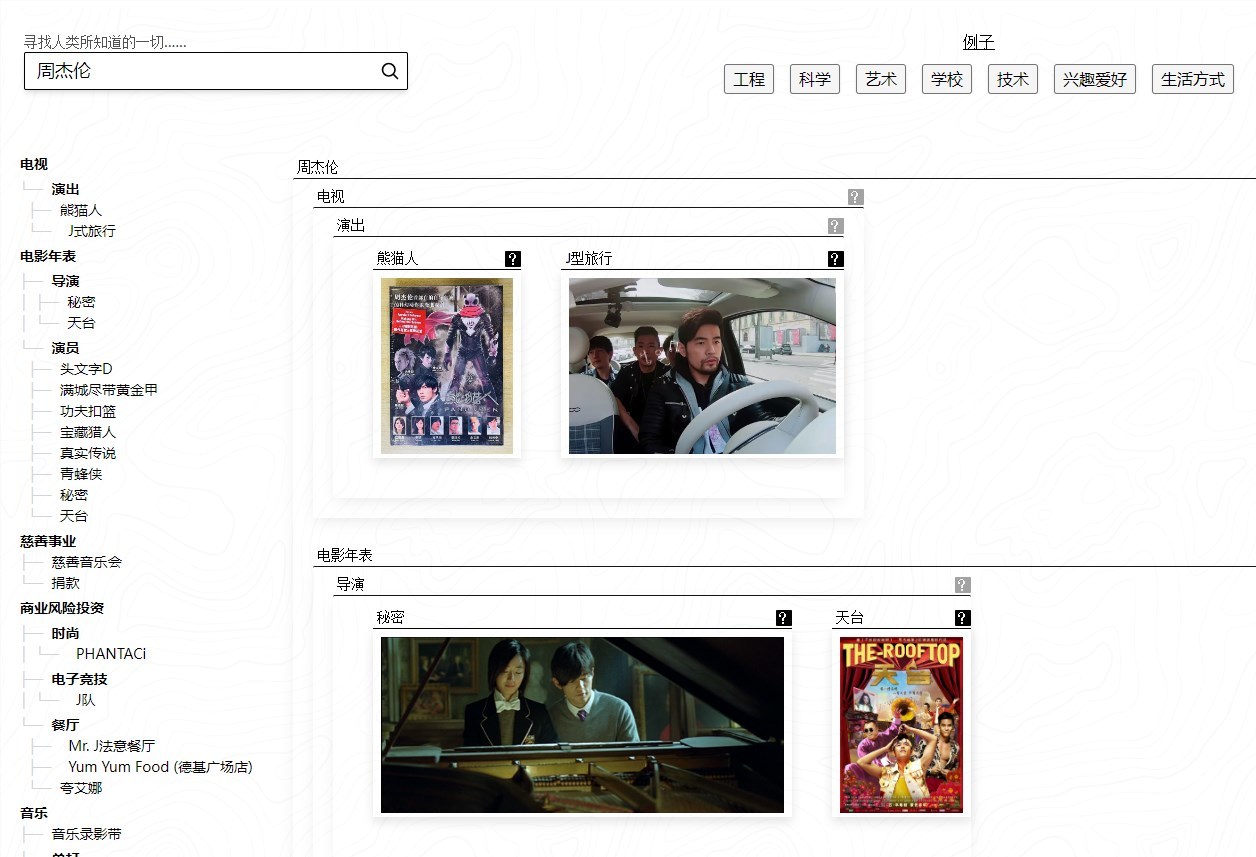Open The Rooftop movie poster thumbnail

[x=902, y=725]
